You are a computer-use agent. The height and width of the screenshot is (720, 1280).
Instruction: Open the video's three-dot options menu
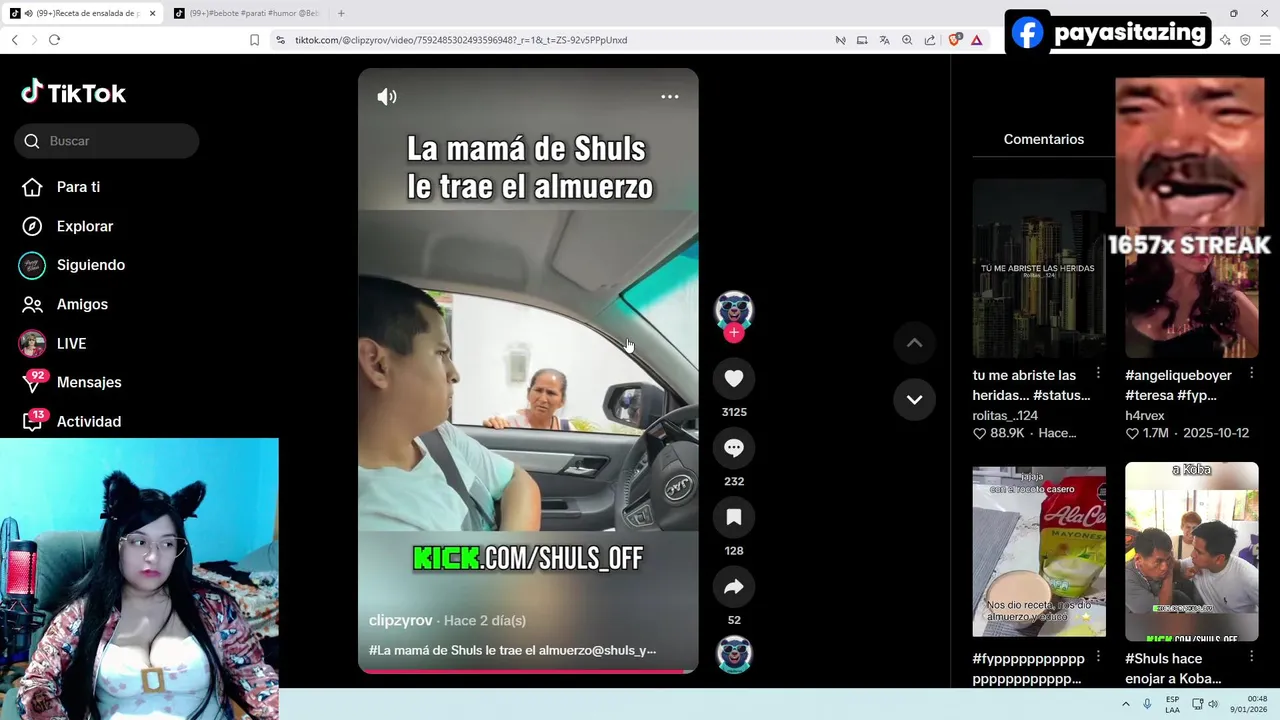point(670,97)
